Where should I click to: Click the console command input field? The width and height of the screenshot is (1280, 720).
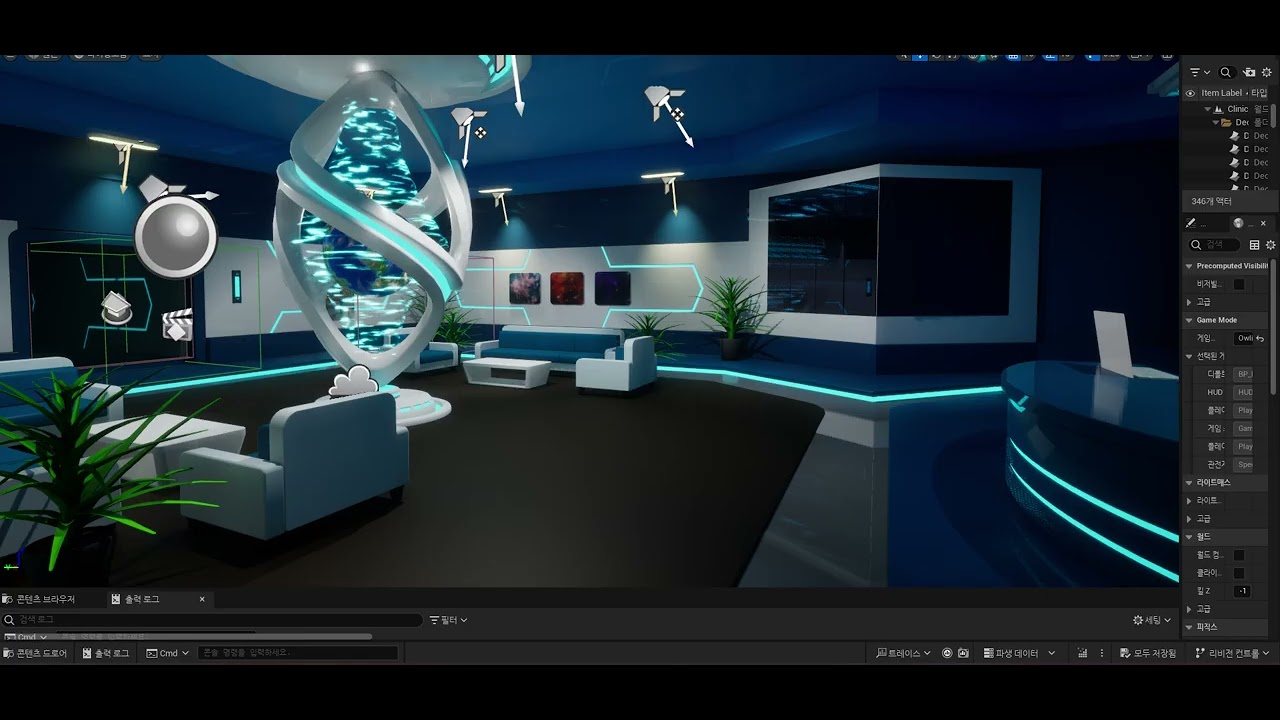297,653
